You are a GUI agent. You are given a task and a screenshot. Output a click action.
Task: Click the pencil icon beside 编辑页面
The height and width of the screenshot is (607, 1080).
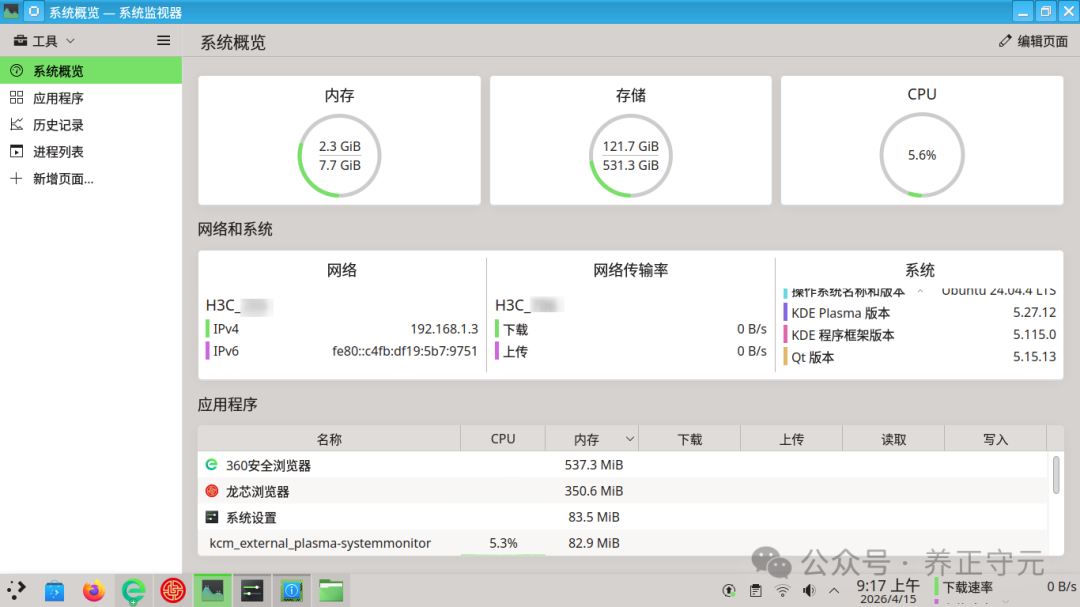coord(1005,41)
